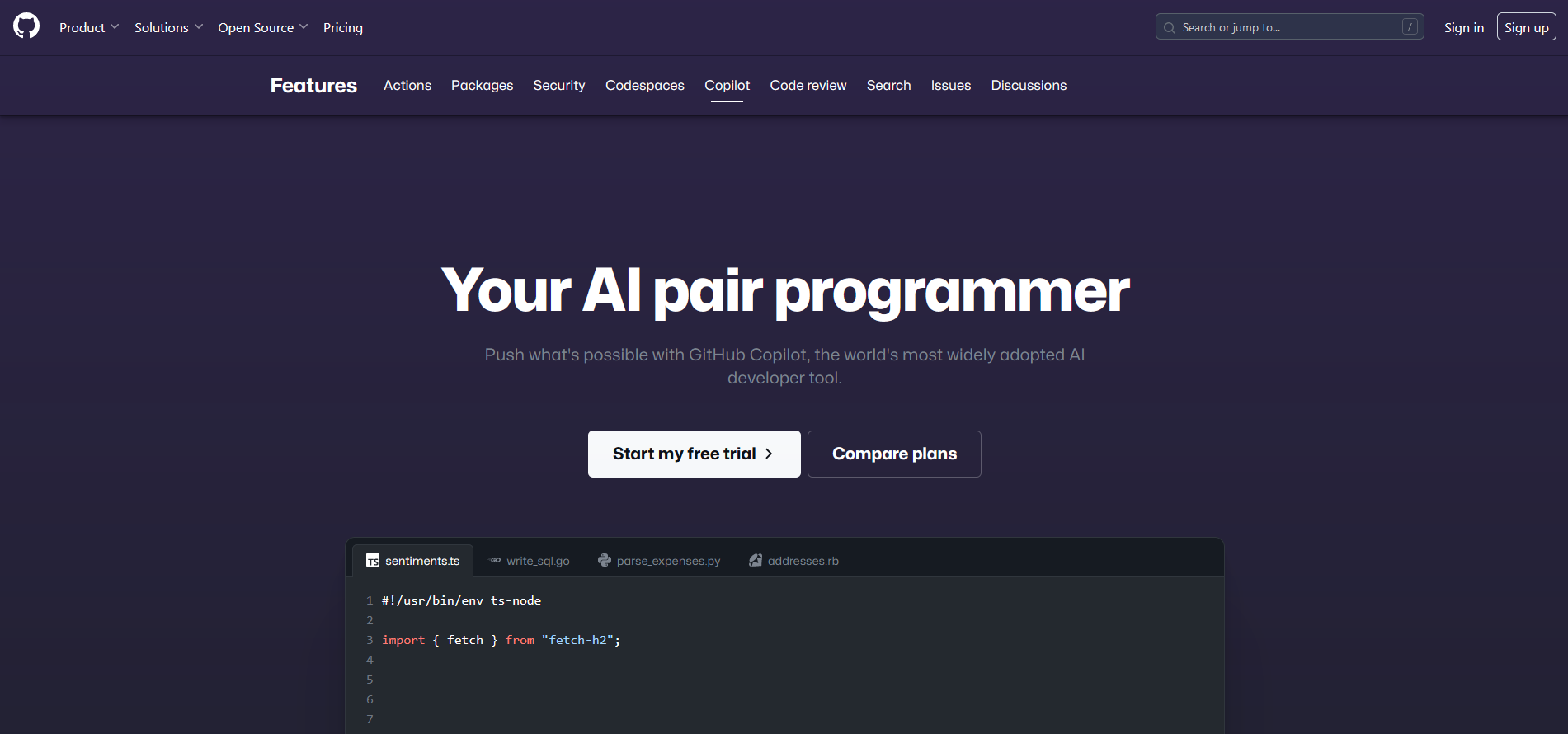This screenshot has width=1568, height=734.
Task: Click the arrow in Start my free trial
Action: 769,454
